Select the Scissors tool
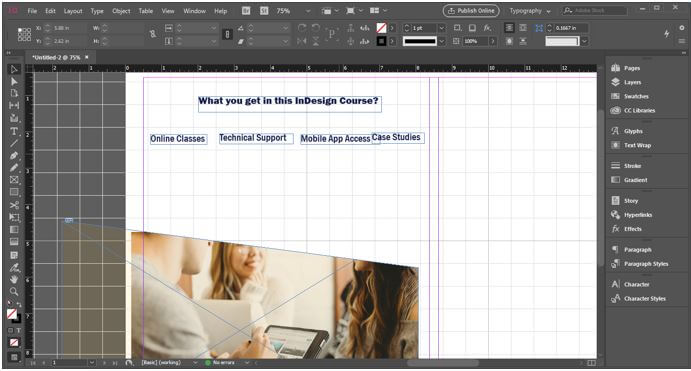The width and height of the screenshot is (691, 371). [14, 205]
